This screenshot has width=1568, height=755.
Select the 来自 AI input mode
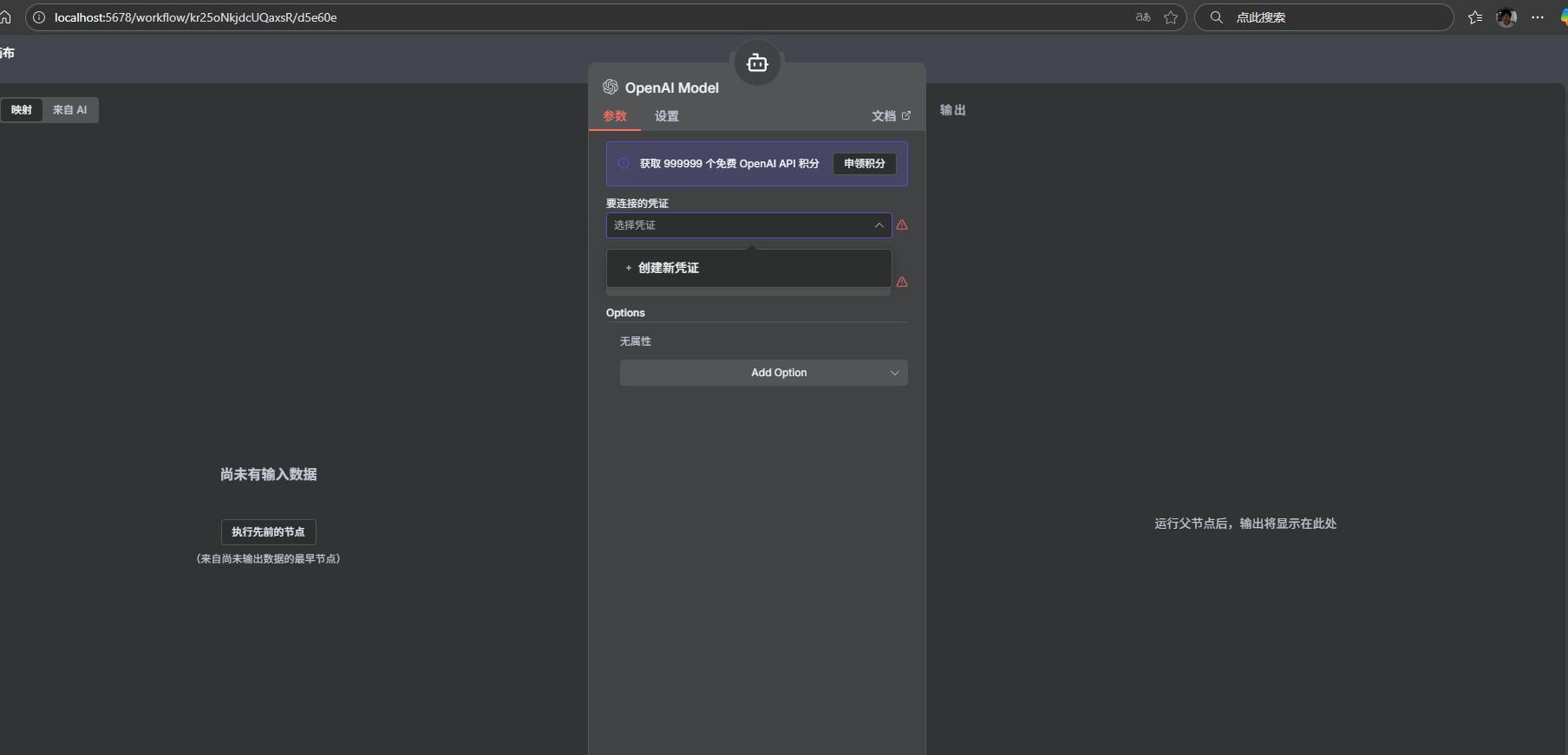point(70,110)
